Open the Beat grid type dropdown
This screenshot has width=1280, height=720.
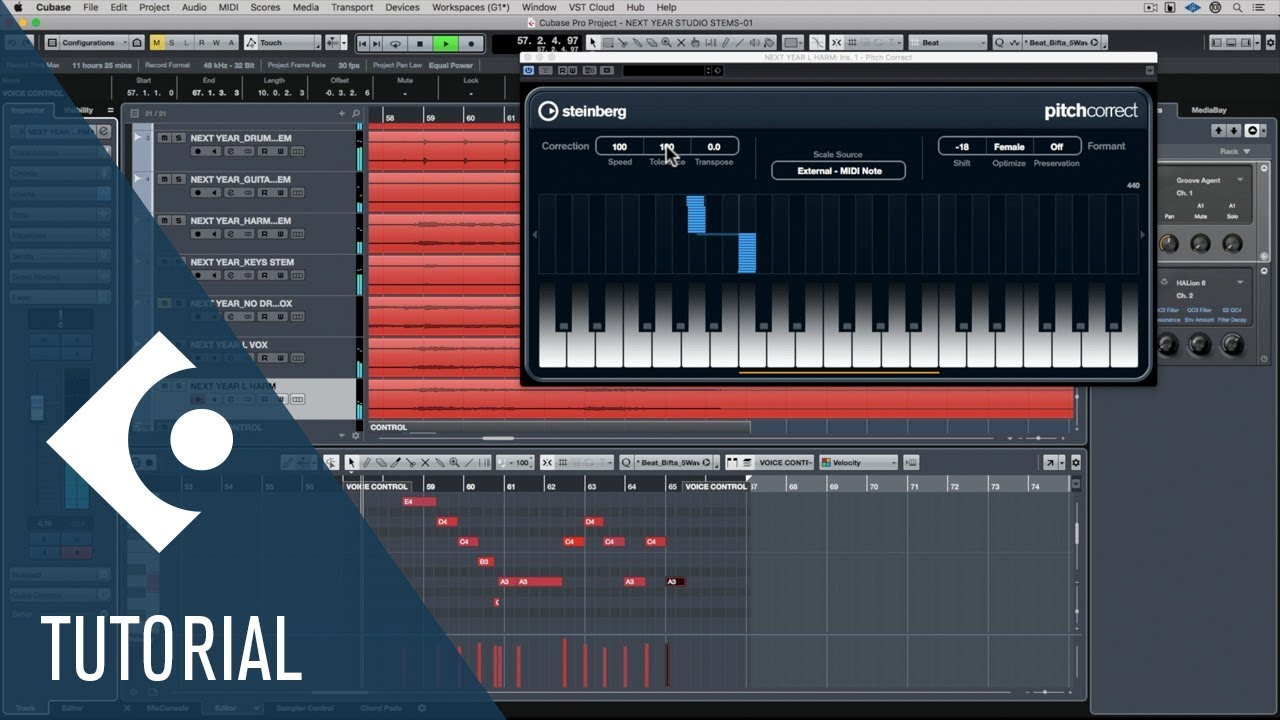947,43
